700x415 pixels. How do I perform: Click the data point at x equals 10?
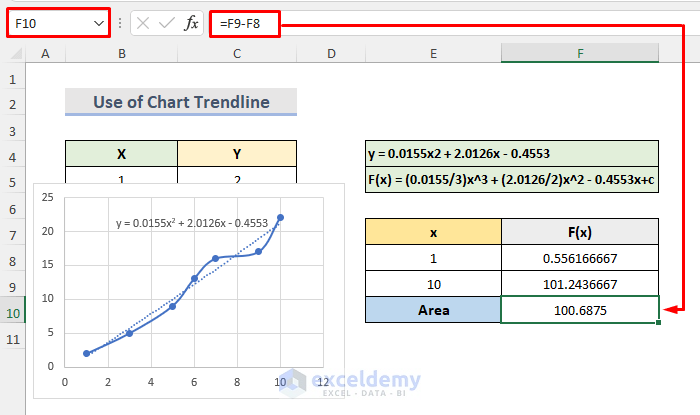coord(280,218)
